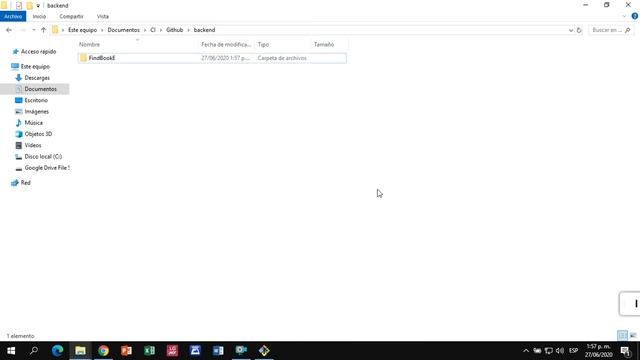Viewport: 640px width, 360px height.
Task: Open PowerPoint from the taskbar
Action: [127, 351]
